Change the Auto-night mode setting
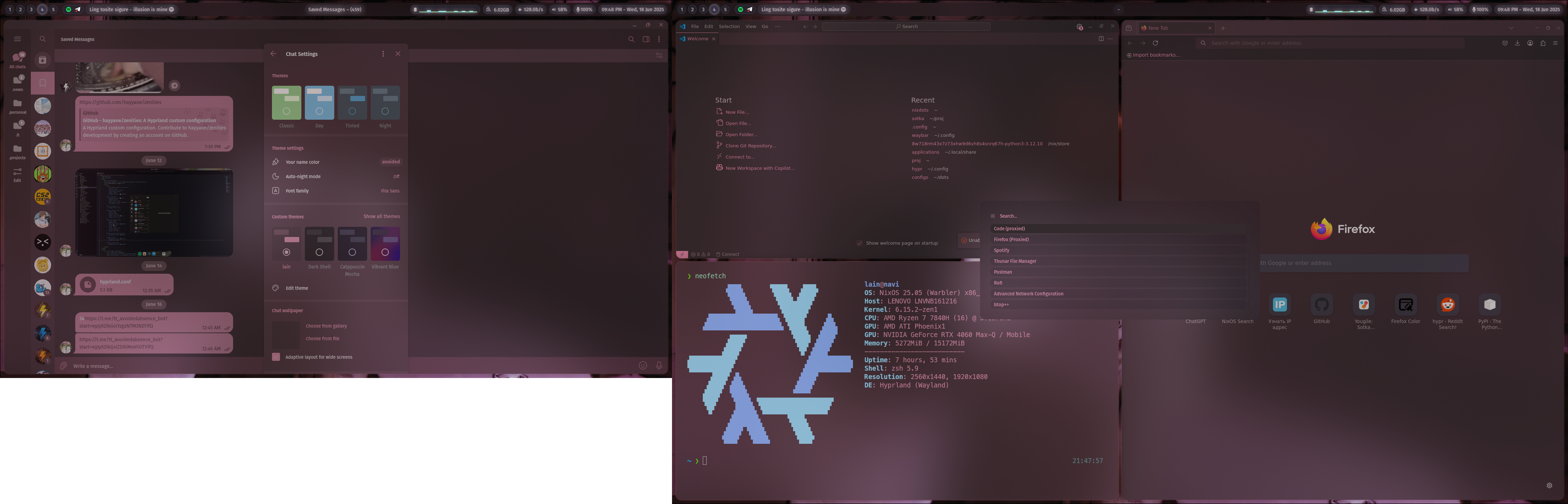1568x504 pixels. pyautogui.click(x=336, y=176)
